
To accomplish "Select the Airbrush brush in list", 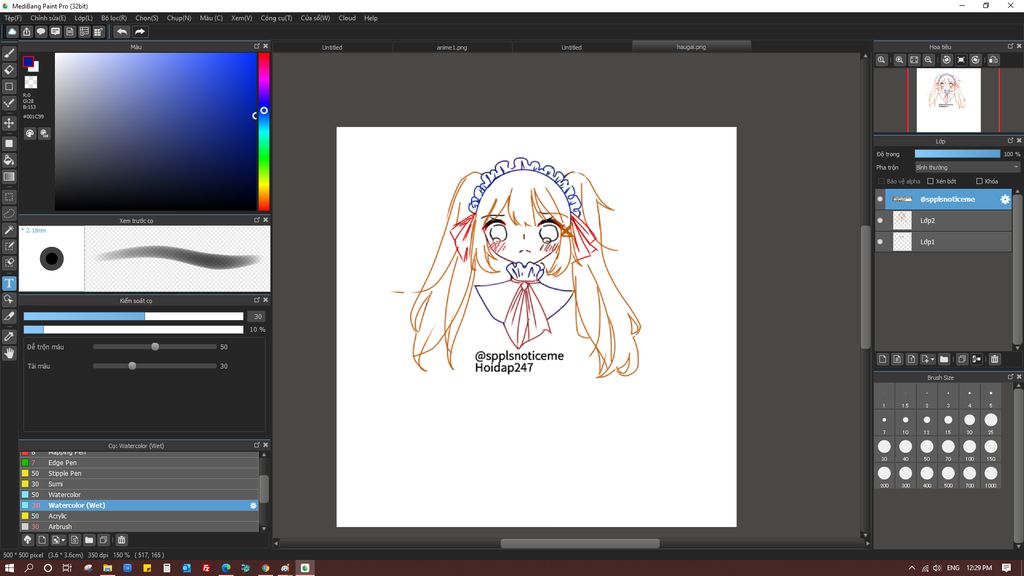I will point(139,526).
